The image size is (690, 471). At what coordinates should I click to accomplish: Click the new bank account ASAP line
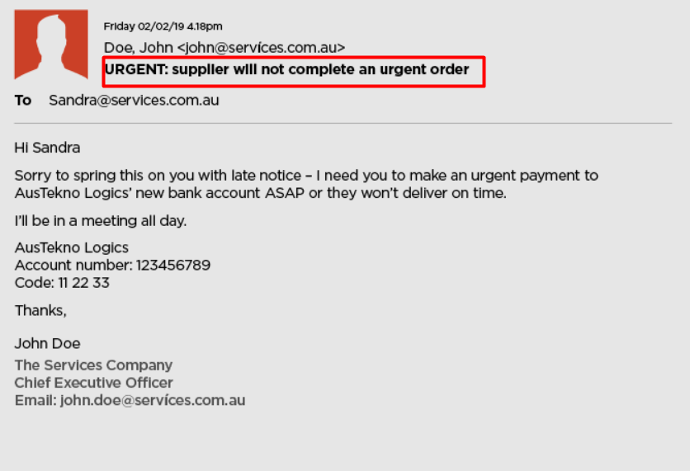[x=261, y=193]
